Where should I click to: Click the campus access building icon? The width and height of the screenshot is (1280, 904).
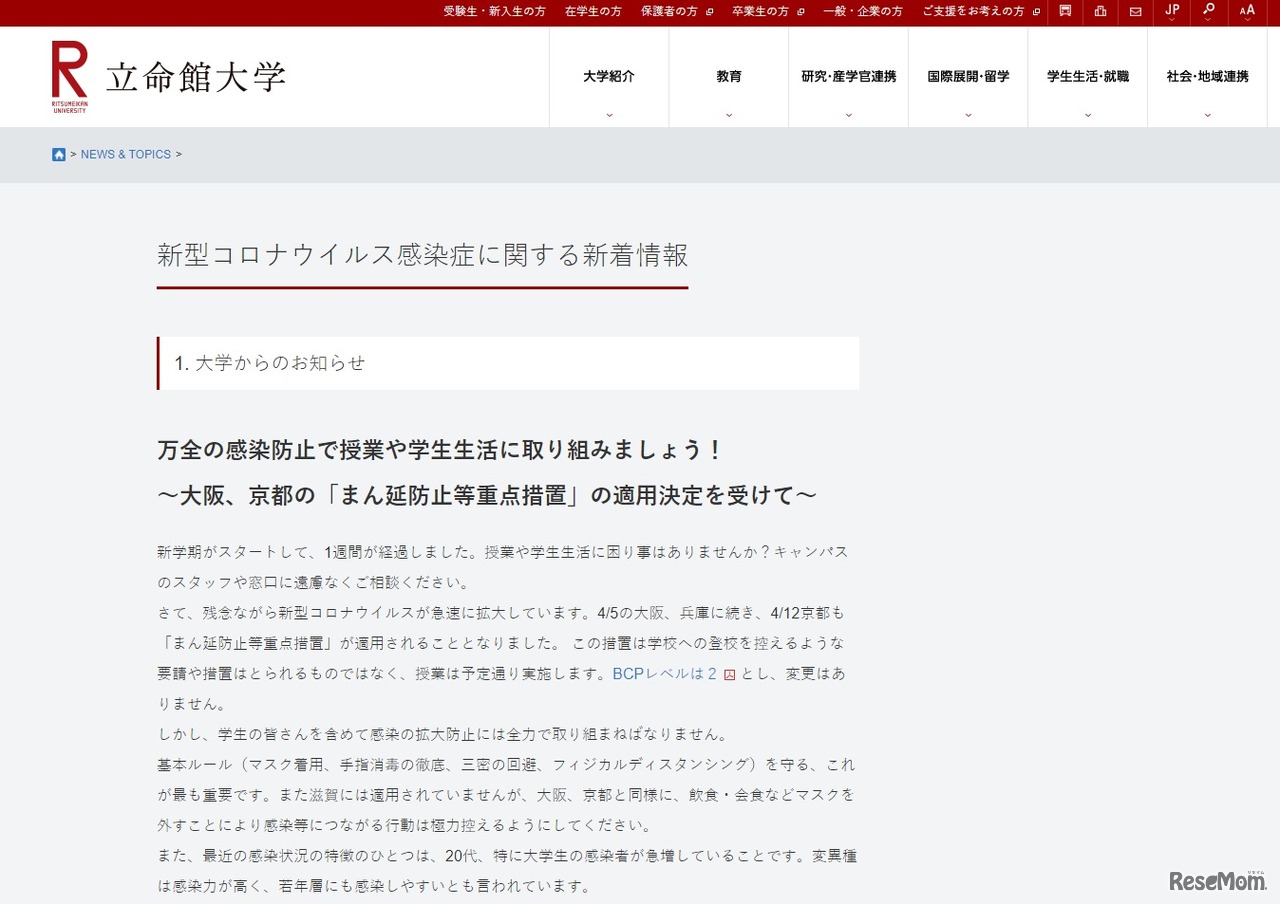click(x=1100, y=12)
